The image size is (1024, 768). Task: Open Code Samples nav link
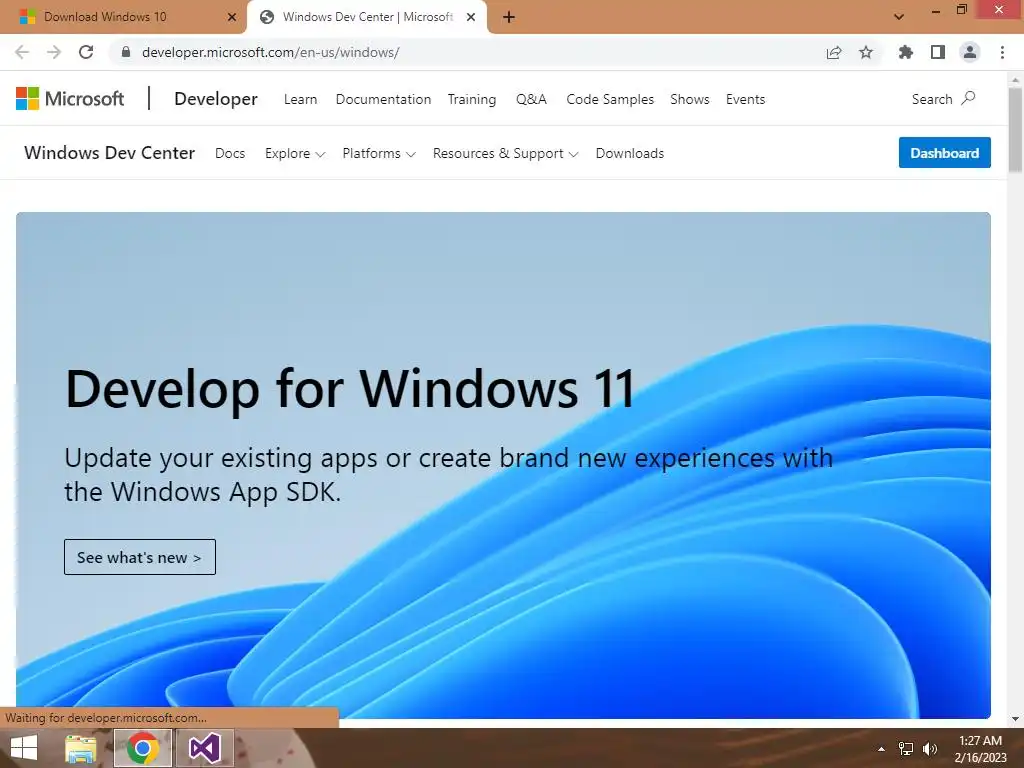pos(610,99)
